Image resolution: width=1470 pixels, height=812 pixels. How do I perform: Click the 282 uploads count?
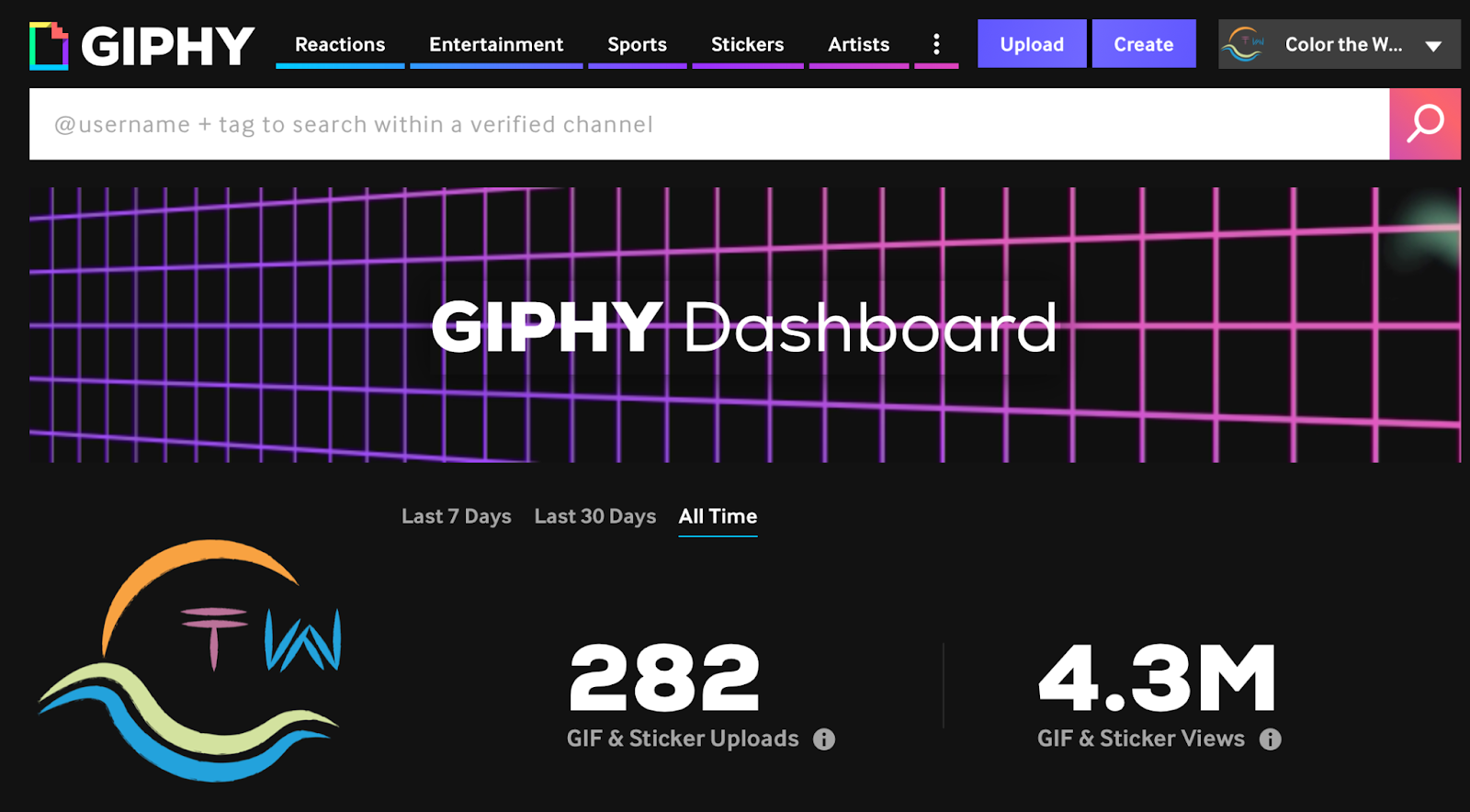coord(664,678)
